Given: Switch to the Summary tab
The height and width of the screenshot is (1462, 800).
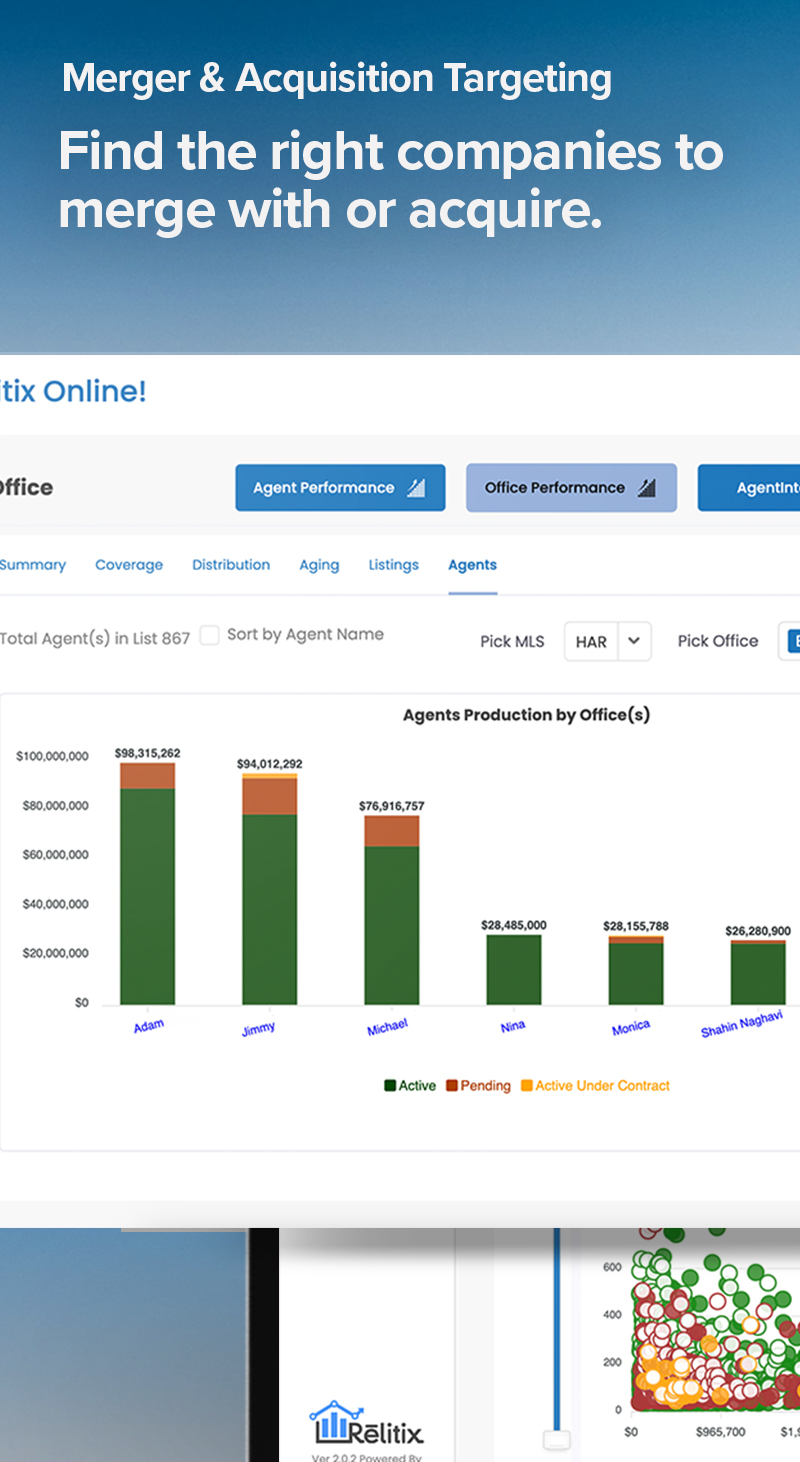Looking at the screenshot, I should (32, 565).
